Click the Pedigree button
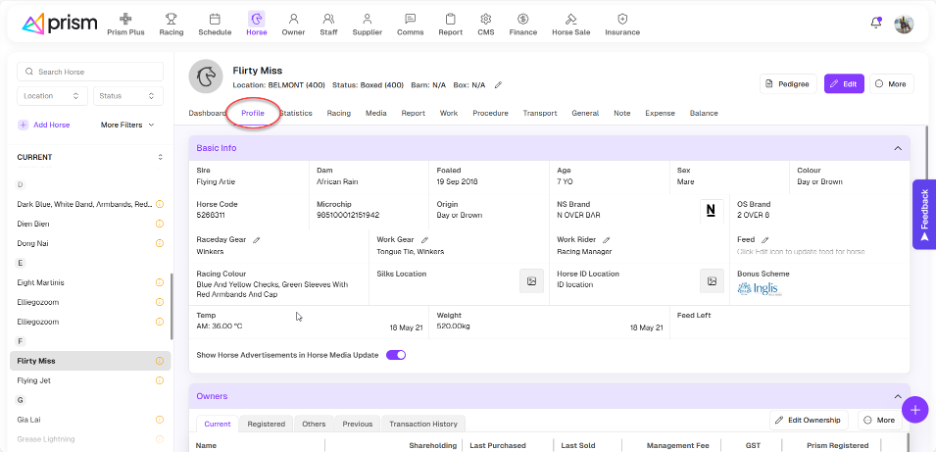The image size is (936, 452). pos(787,84)
